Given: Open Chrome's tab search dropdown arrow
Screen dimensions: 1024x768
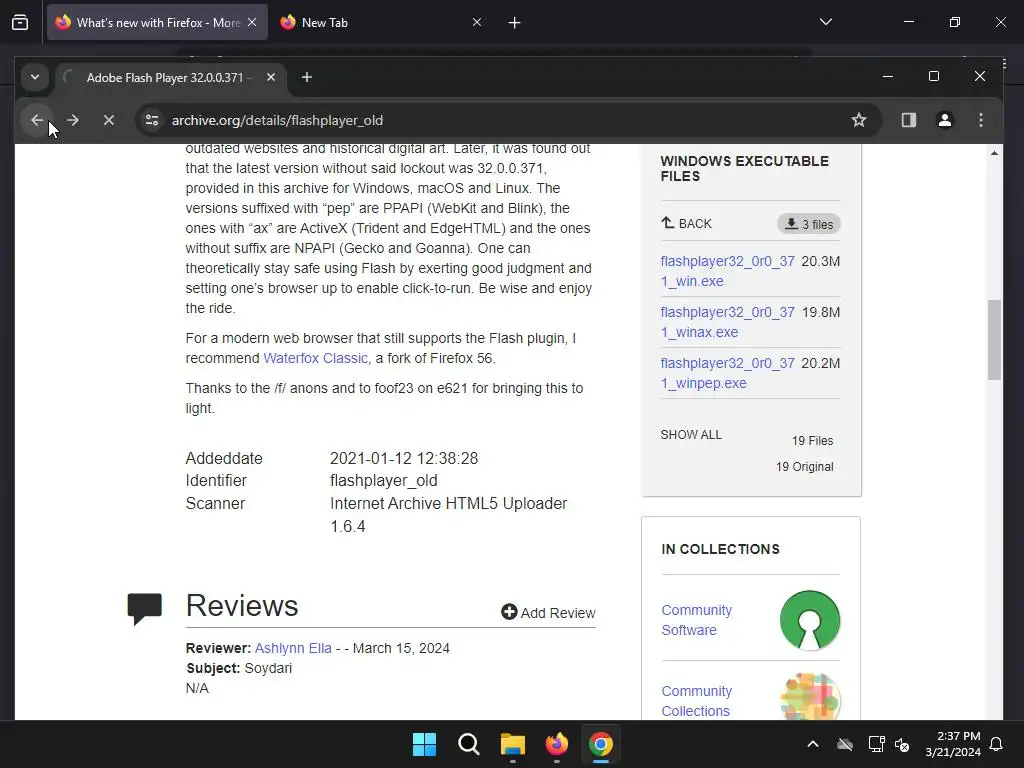Looking at the screenshot, I should pos(35,77).
